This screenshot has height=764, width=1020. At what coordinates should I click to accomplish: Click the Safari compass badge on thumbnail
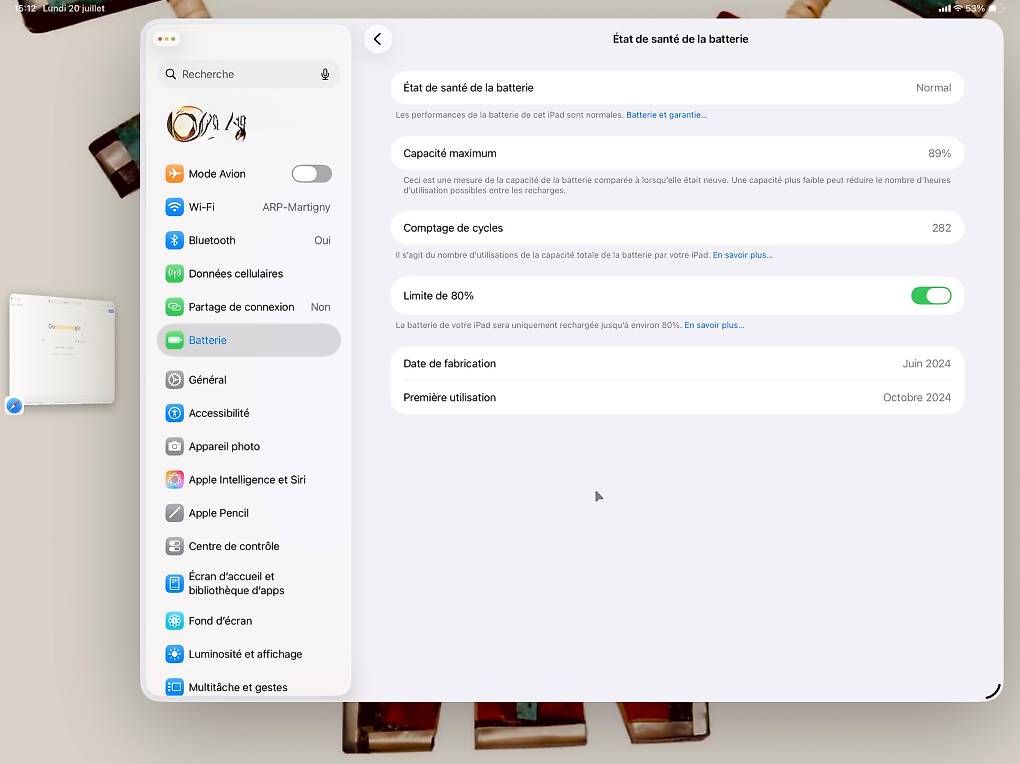(x=14, y=406)
